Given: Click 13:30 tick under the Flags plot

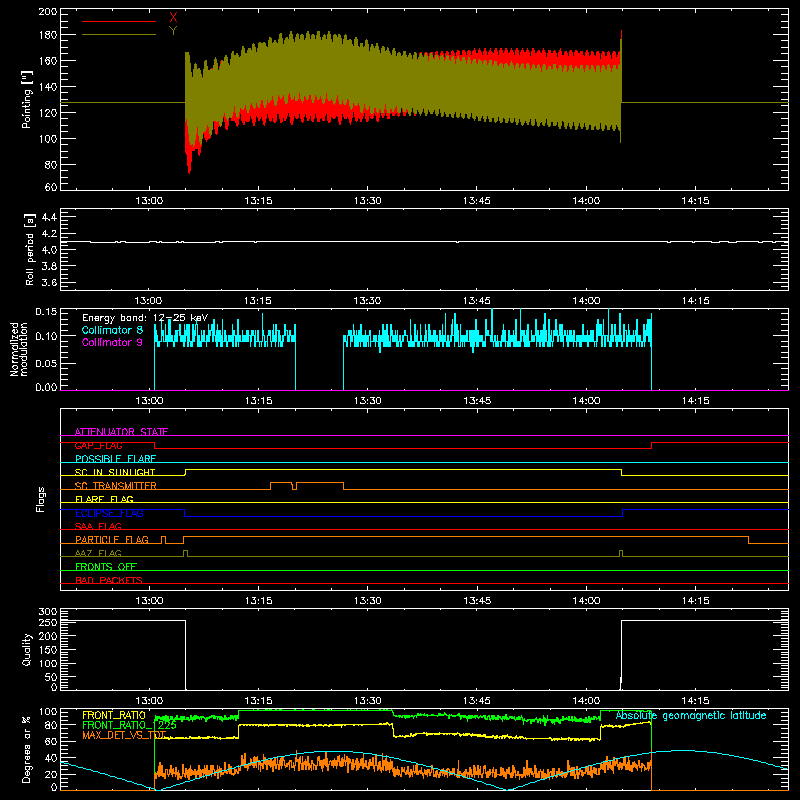Looking at the screenshot, I should tap(367, 601).
